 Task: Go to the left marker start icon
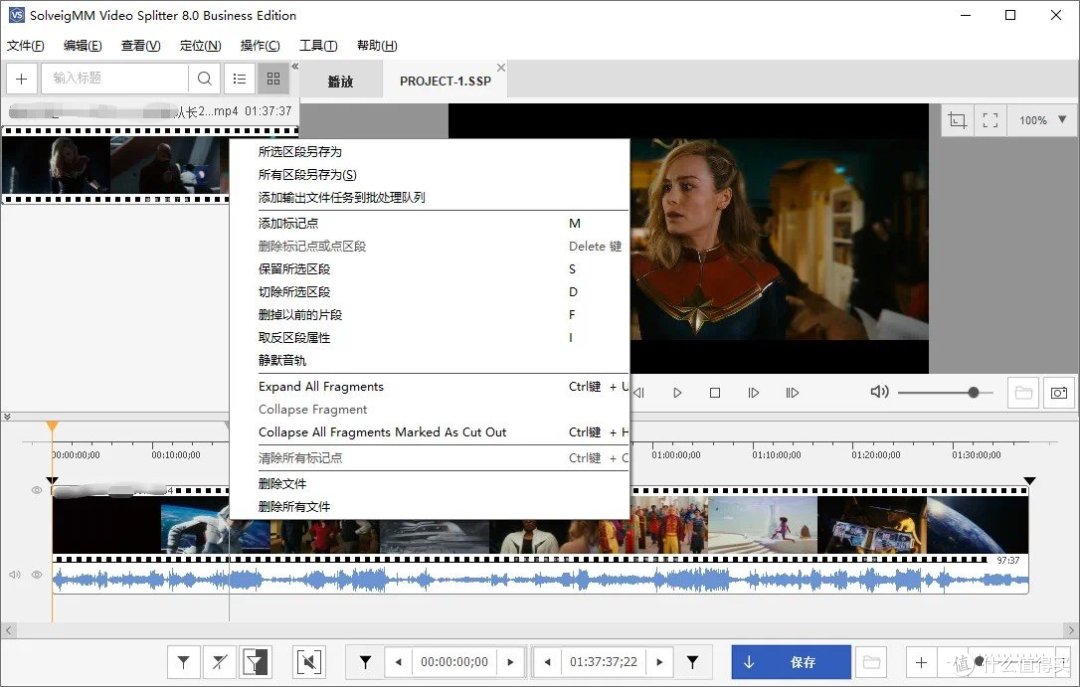[365, 662]
